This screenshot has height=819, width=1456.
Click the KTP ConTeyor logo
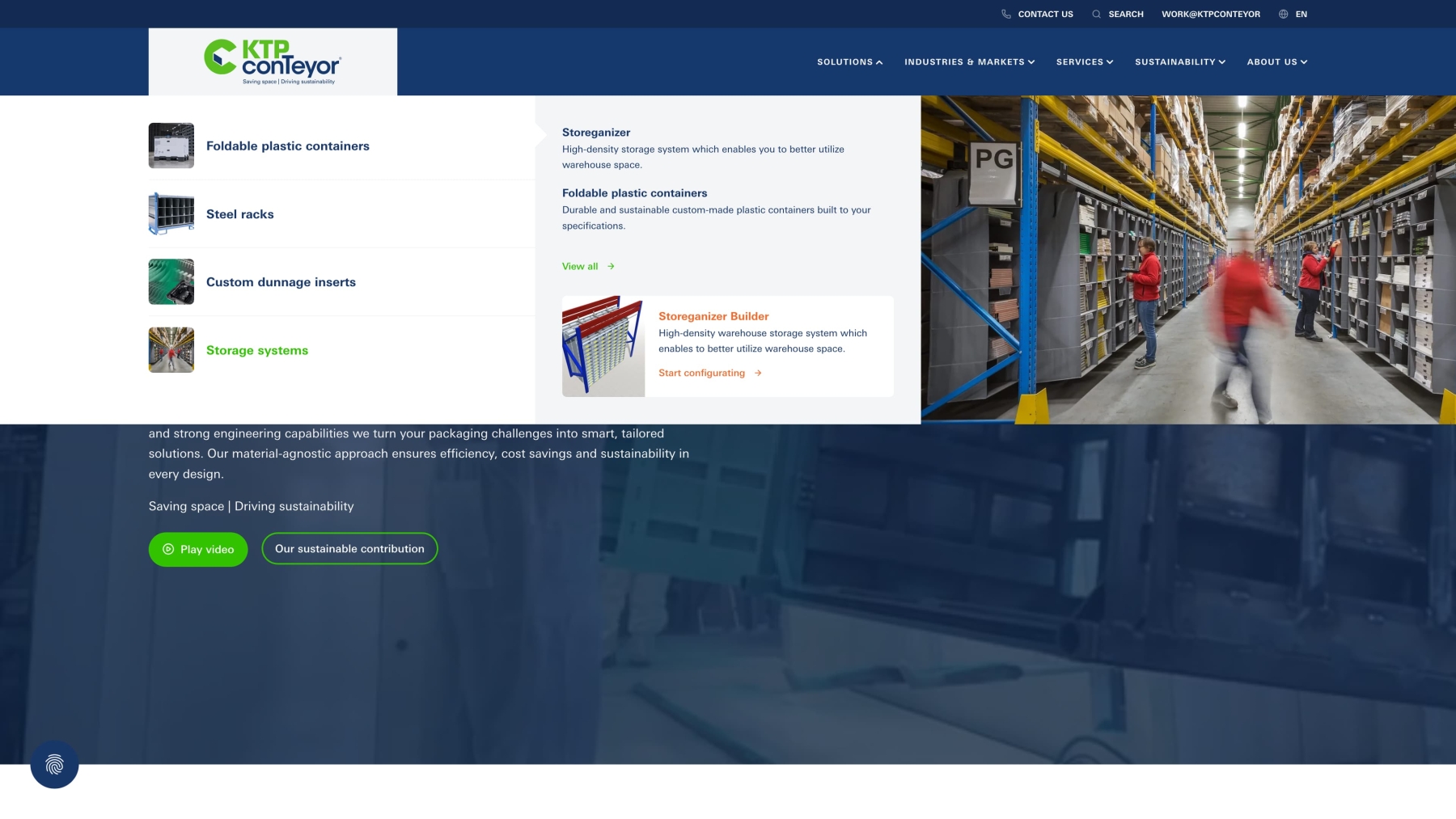(x=272, y=61)
